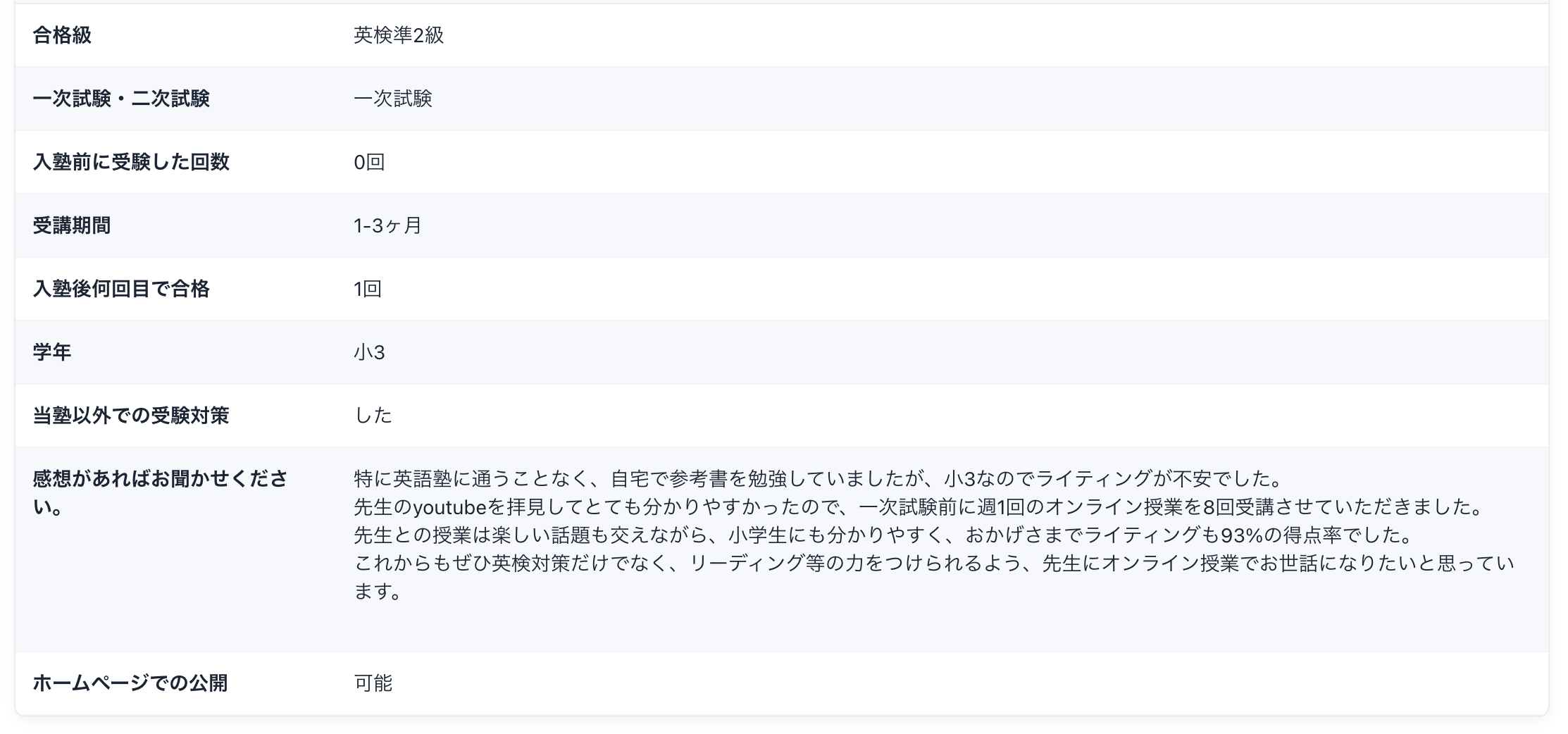Click the comment's final line ます。
1568x734 pixels.
[378, 592]
